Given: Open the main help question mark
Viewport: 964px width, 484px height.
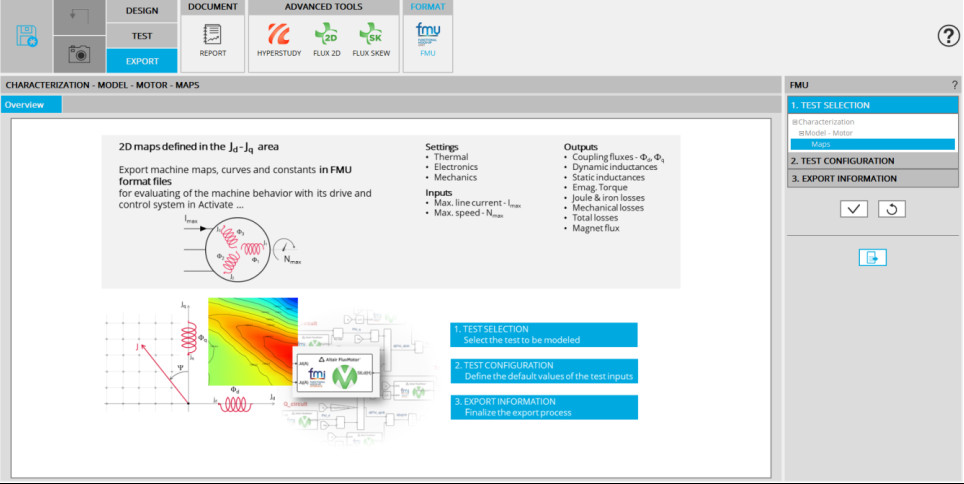Looking at the screenshot, I should point(948,37).
